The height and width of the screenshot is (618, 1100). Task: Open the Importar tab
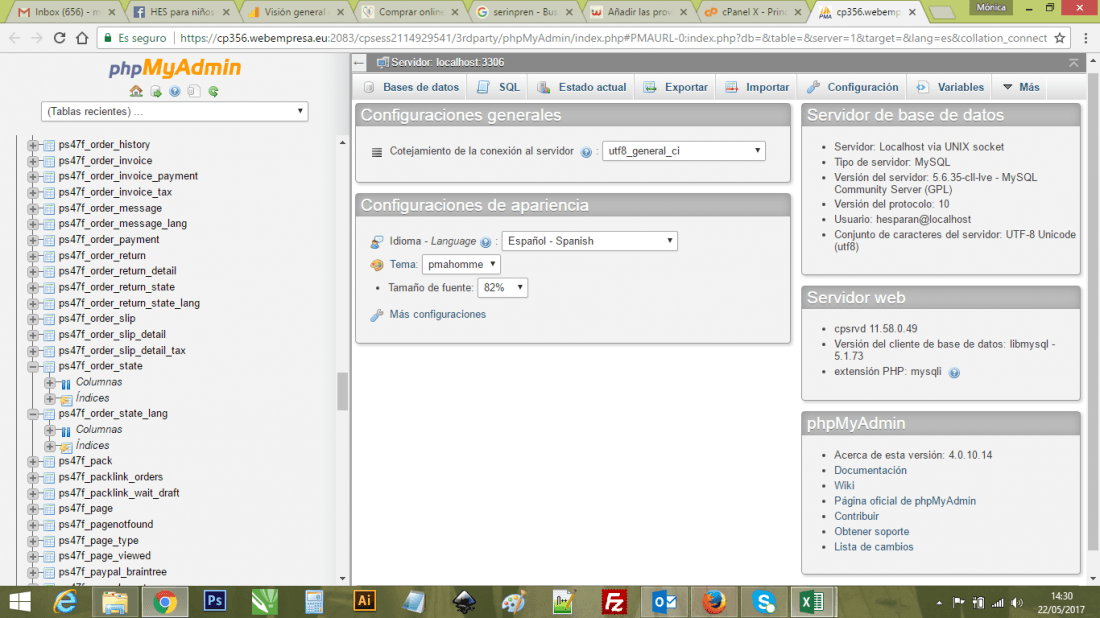[757, 87]
